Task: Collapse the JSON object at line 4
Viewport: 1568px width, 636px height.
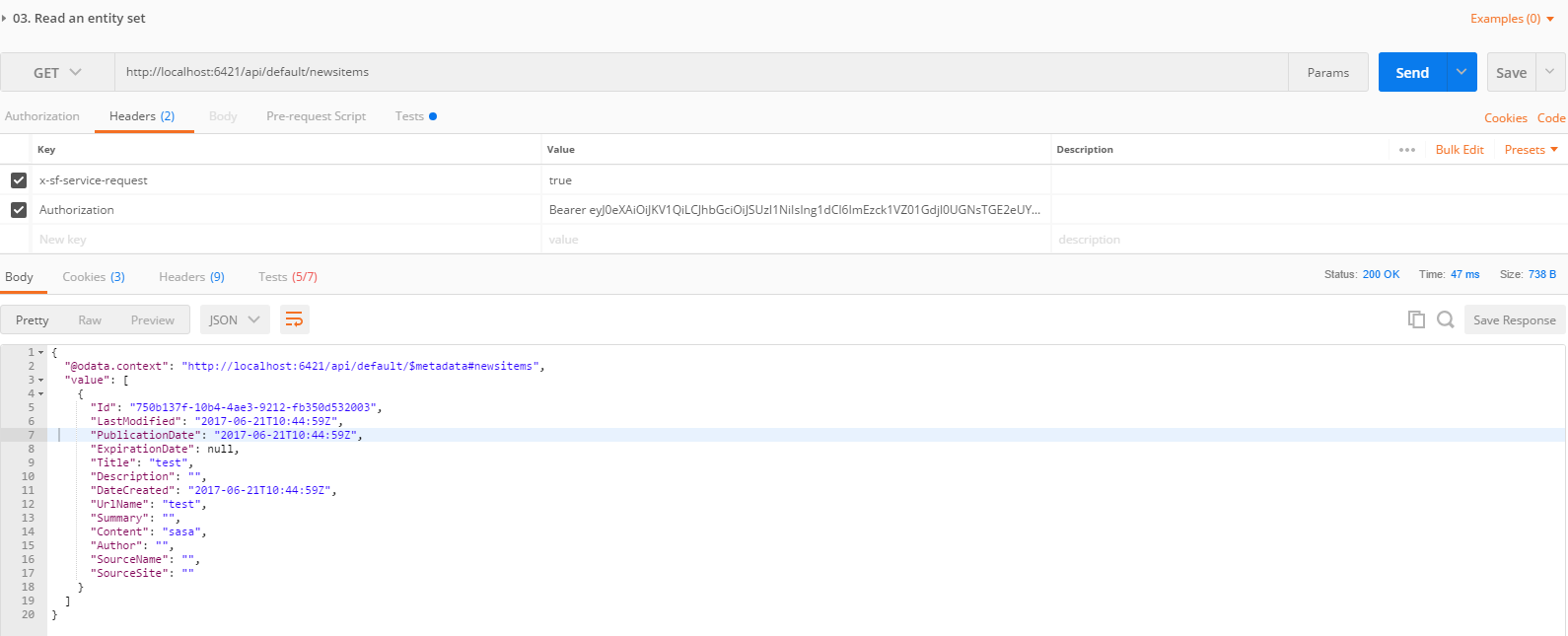Action: tap(41, 393)
